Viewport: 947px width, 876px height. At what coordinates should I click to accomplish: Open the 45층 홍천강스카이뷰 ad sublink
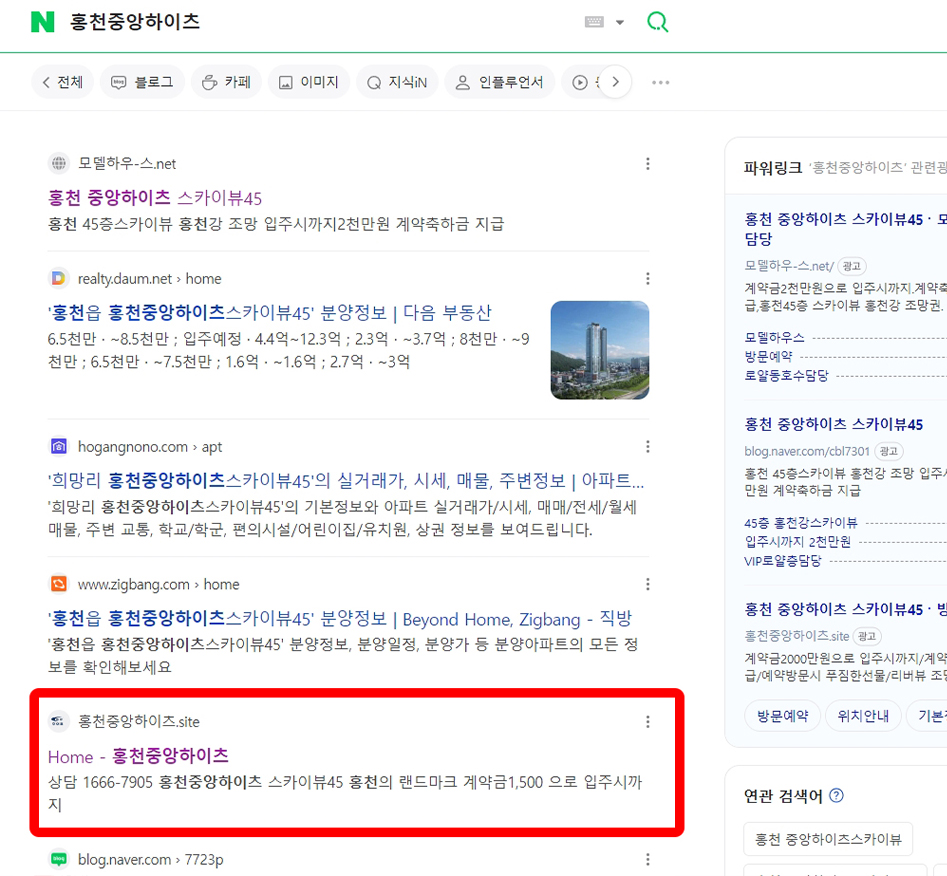tap(801, 523)
